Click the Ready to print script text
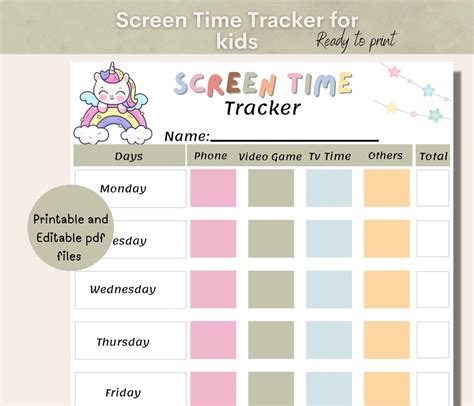 357,41
